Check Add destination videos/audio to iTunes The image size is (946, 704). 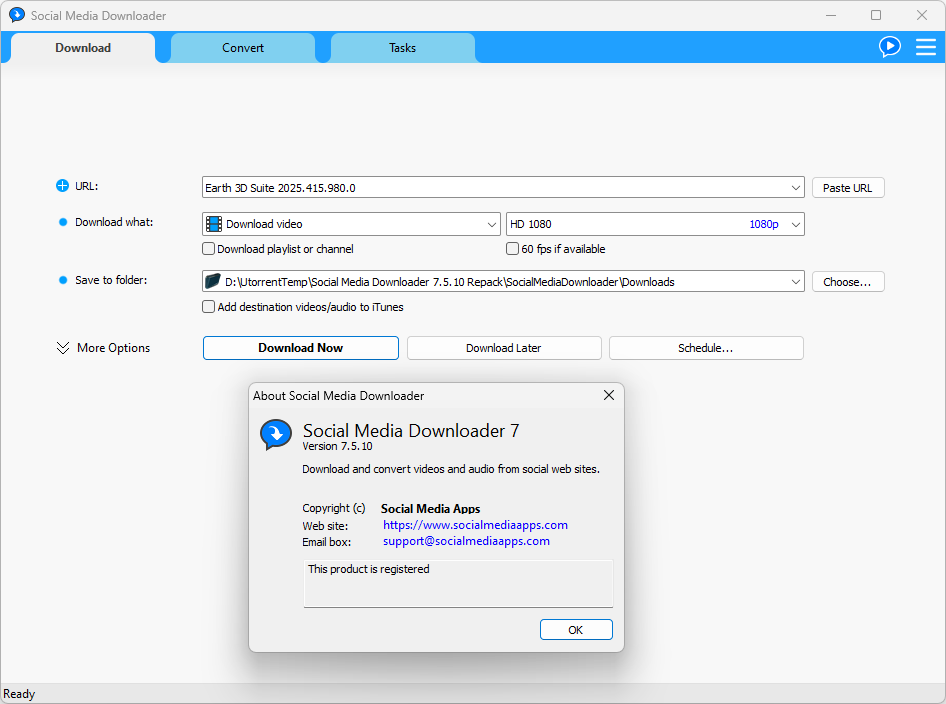(209, 306)
